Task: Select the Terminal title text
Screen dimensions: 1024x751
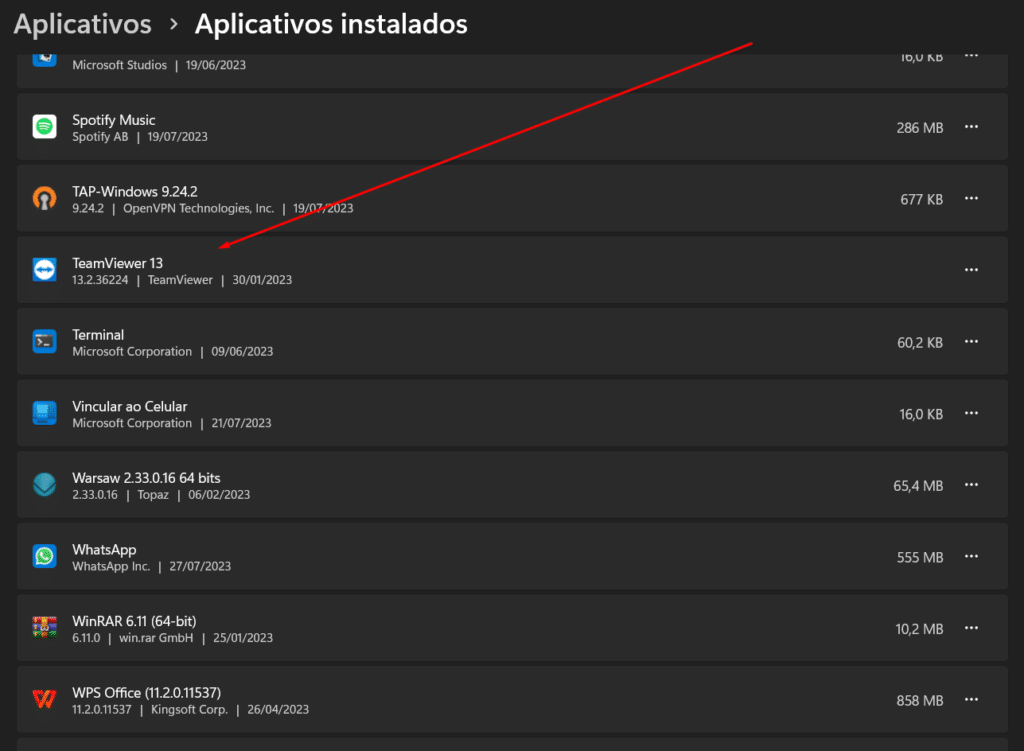Action: pyautogui.click(x=98, y=335)
